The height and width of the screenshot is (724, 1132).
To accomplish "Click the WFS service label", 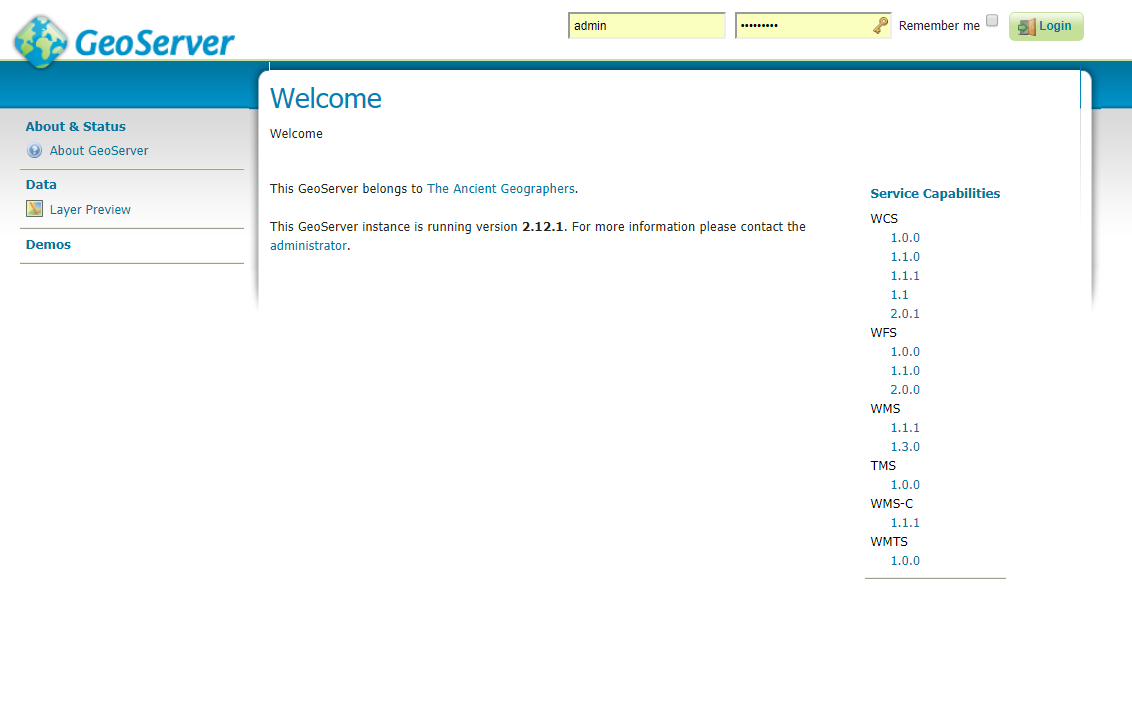I will click(x=883, y=333).
